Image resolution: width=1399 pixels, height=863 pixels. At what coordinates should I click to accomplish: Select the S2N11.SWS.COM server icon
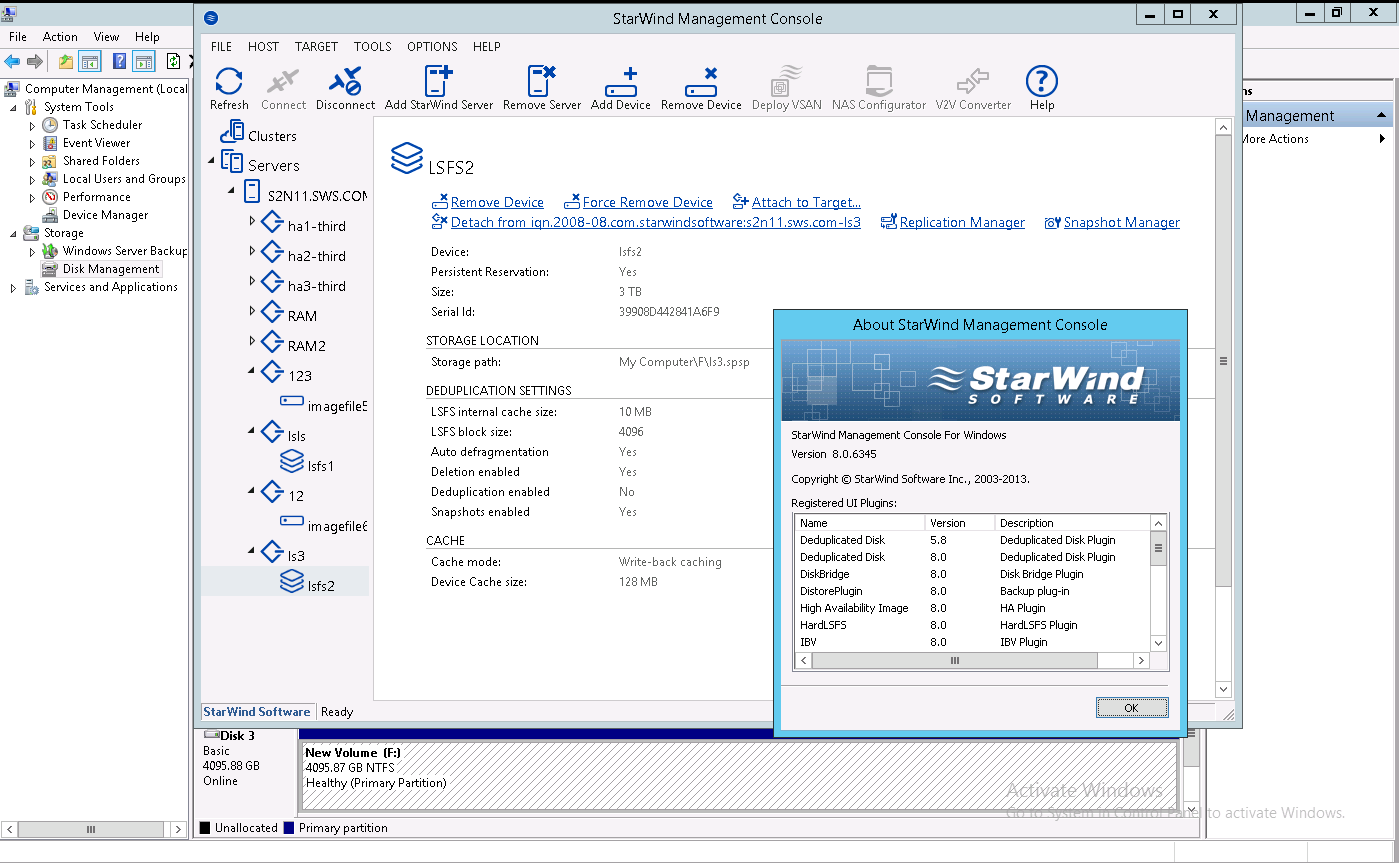tap(251, 191)
